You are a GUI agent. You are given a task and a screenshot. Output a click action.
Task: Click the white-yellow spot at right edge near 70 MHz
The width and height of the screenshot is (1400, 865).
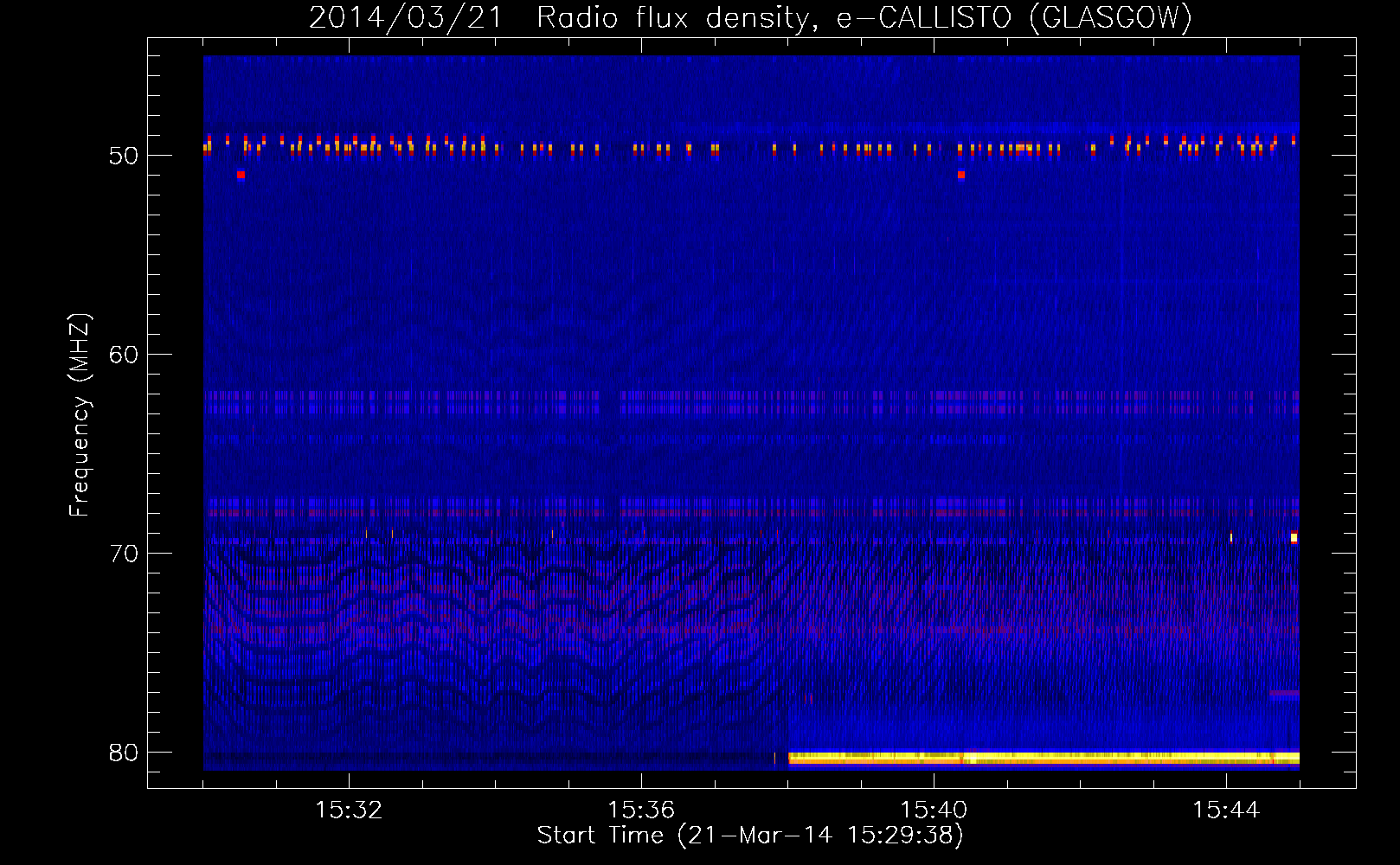[x=1294, y=538]
